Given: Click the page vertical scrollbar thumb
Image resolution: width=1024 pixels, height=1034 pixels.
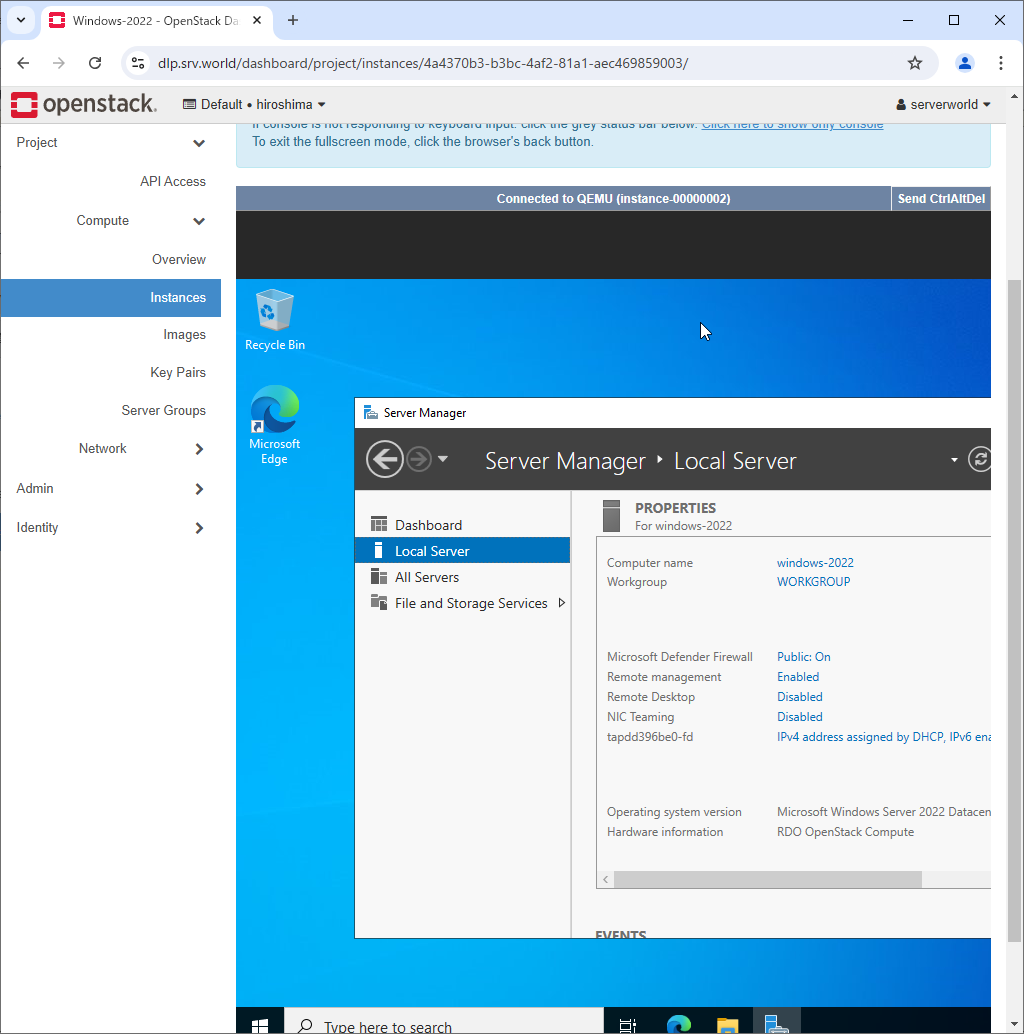Looking at the screenshot, I should (x=1014, y=611).
